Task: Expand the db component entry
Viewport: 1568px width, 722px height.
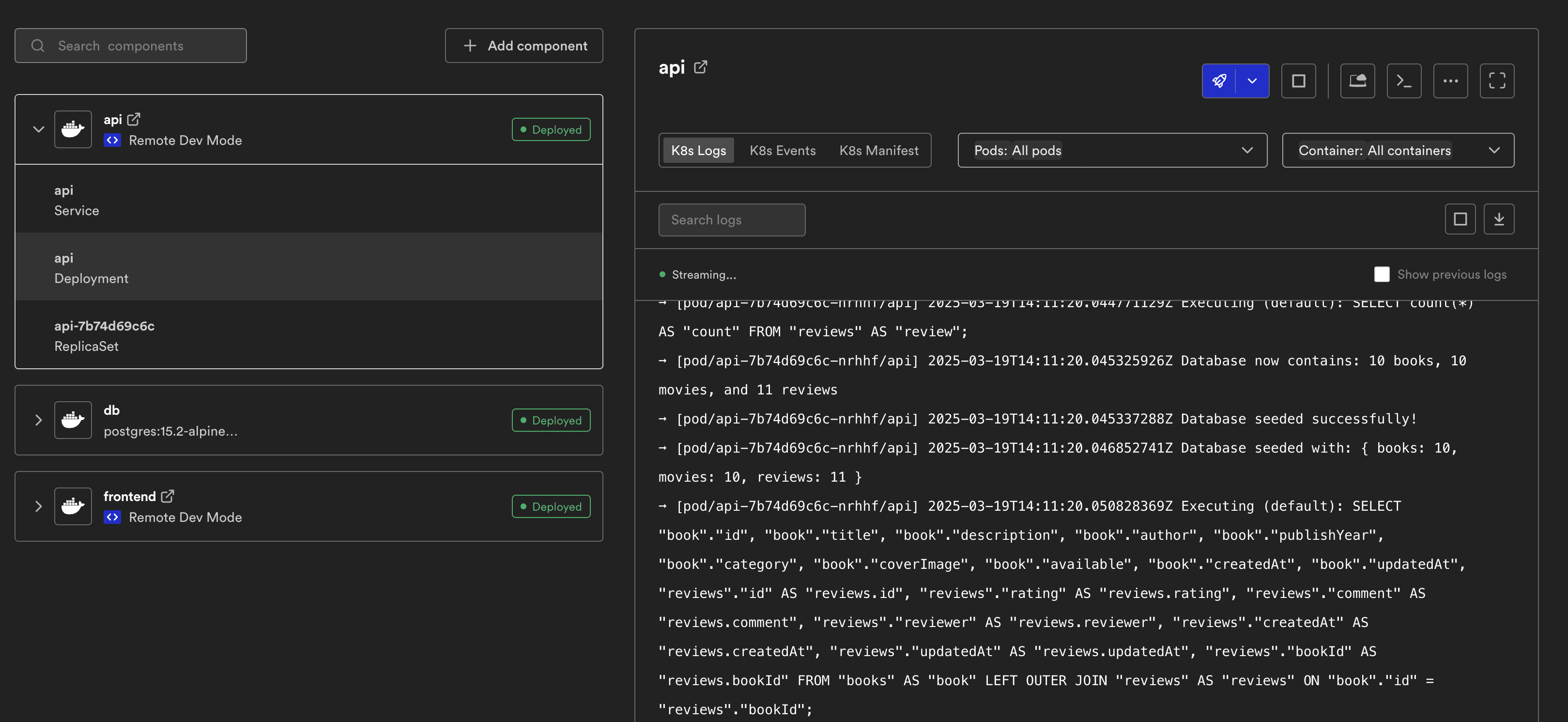Action: pos(38,420)
